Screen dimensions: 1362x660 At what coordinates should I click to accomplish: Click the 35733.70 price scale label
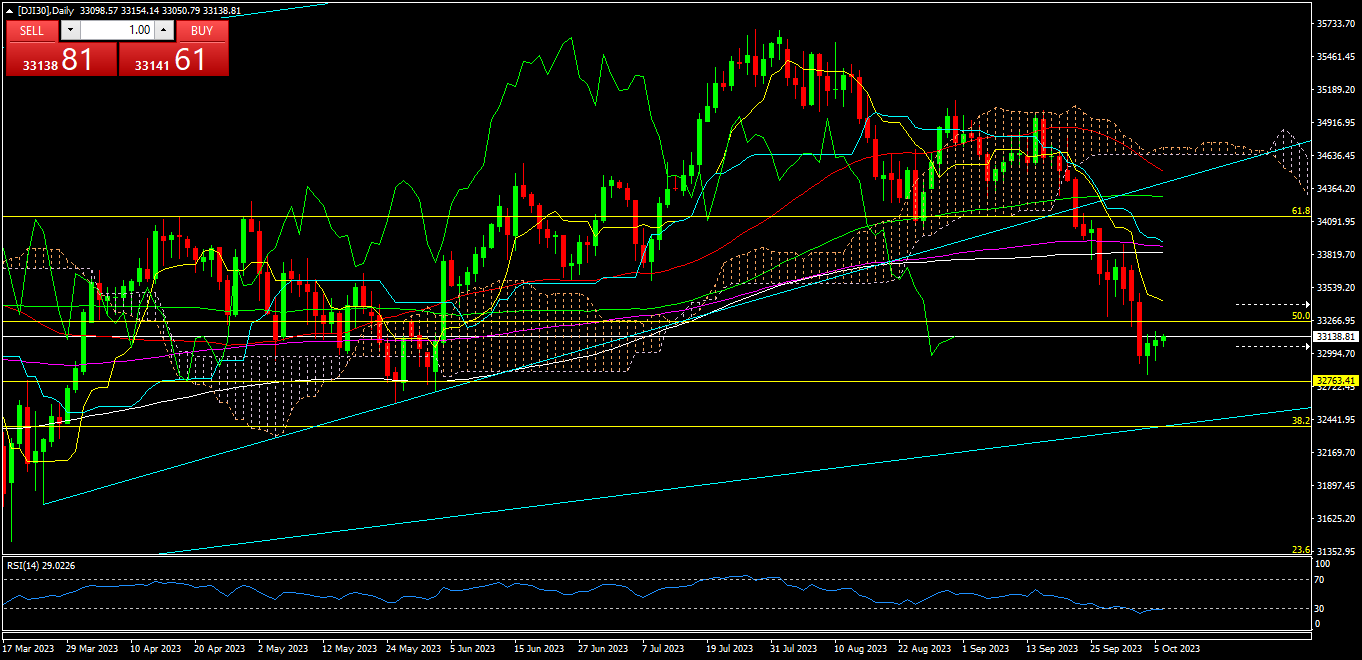1337,23
